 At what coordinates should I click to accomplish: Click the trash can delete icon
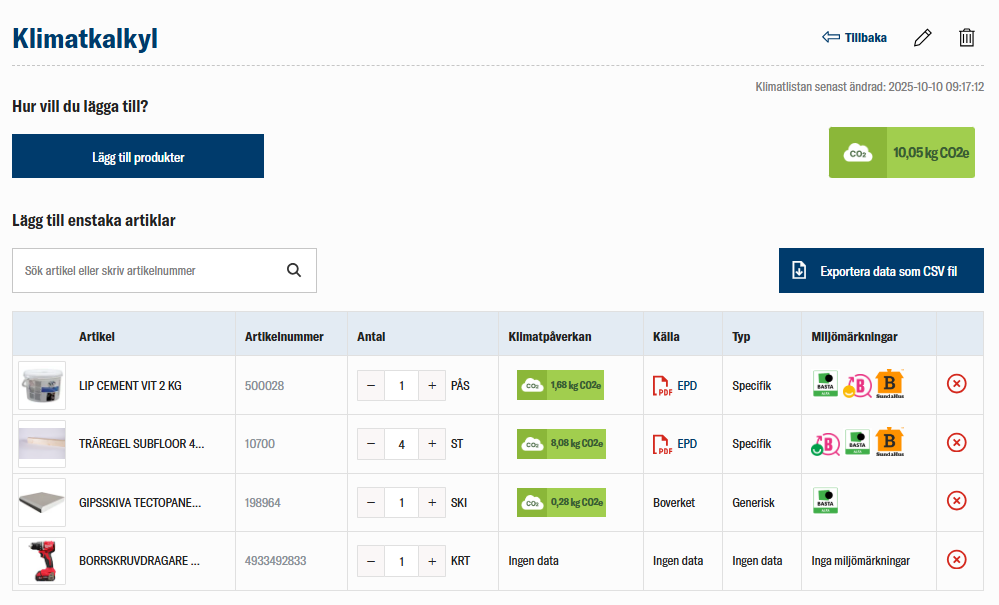(966, 38)
